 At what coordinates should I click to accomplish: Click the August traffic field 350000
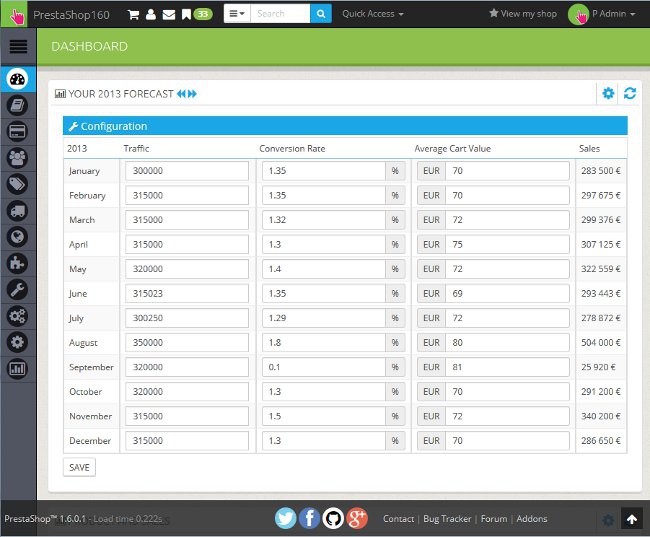[x=187, y=343]
